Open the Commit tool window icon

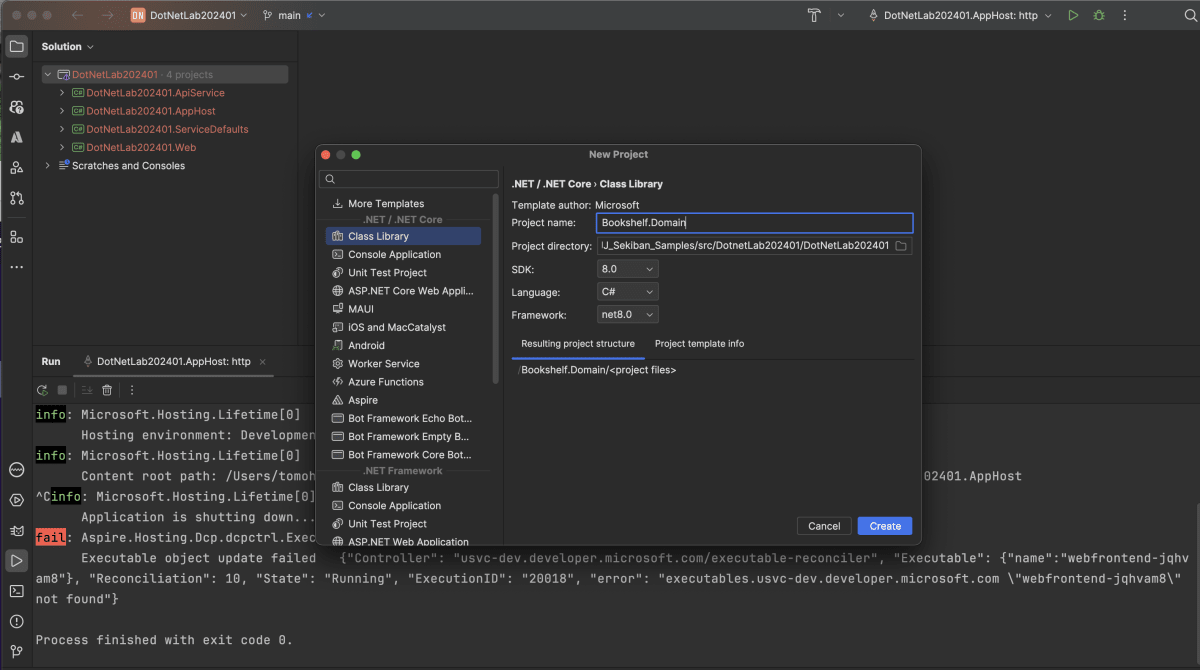pos(17,76)
